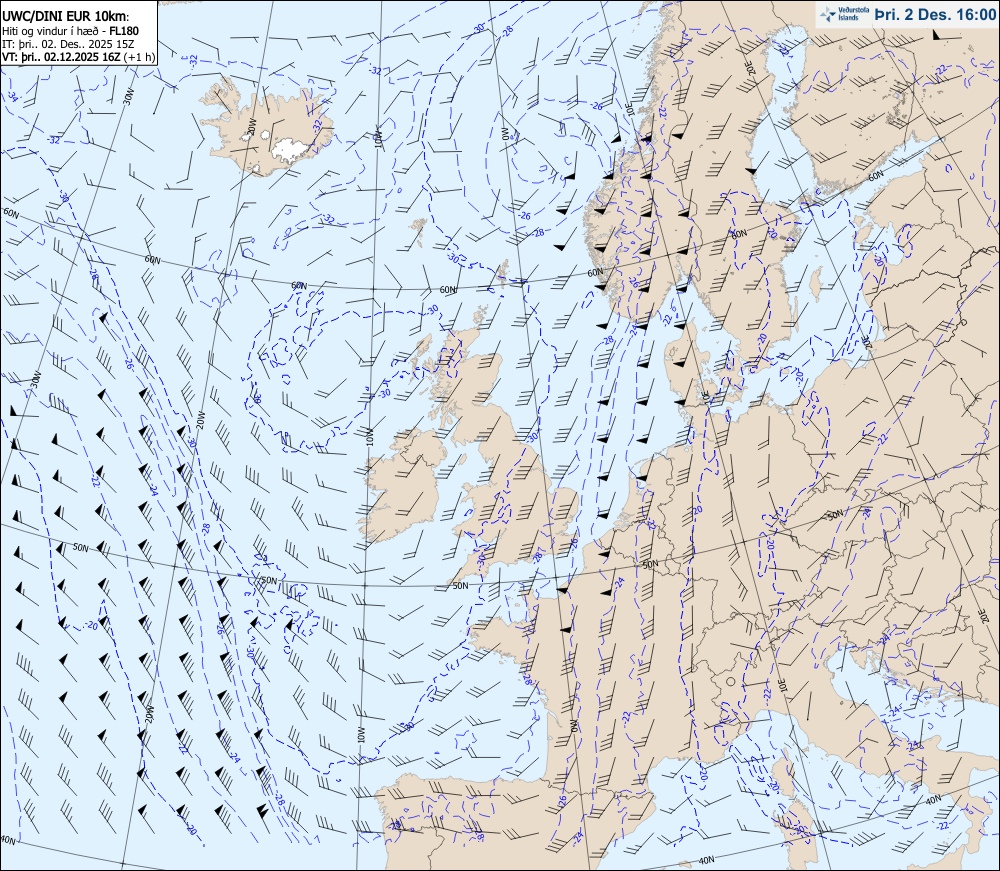
Task: Click the white glacier patch on Iceland
Action: 291,149
